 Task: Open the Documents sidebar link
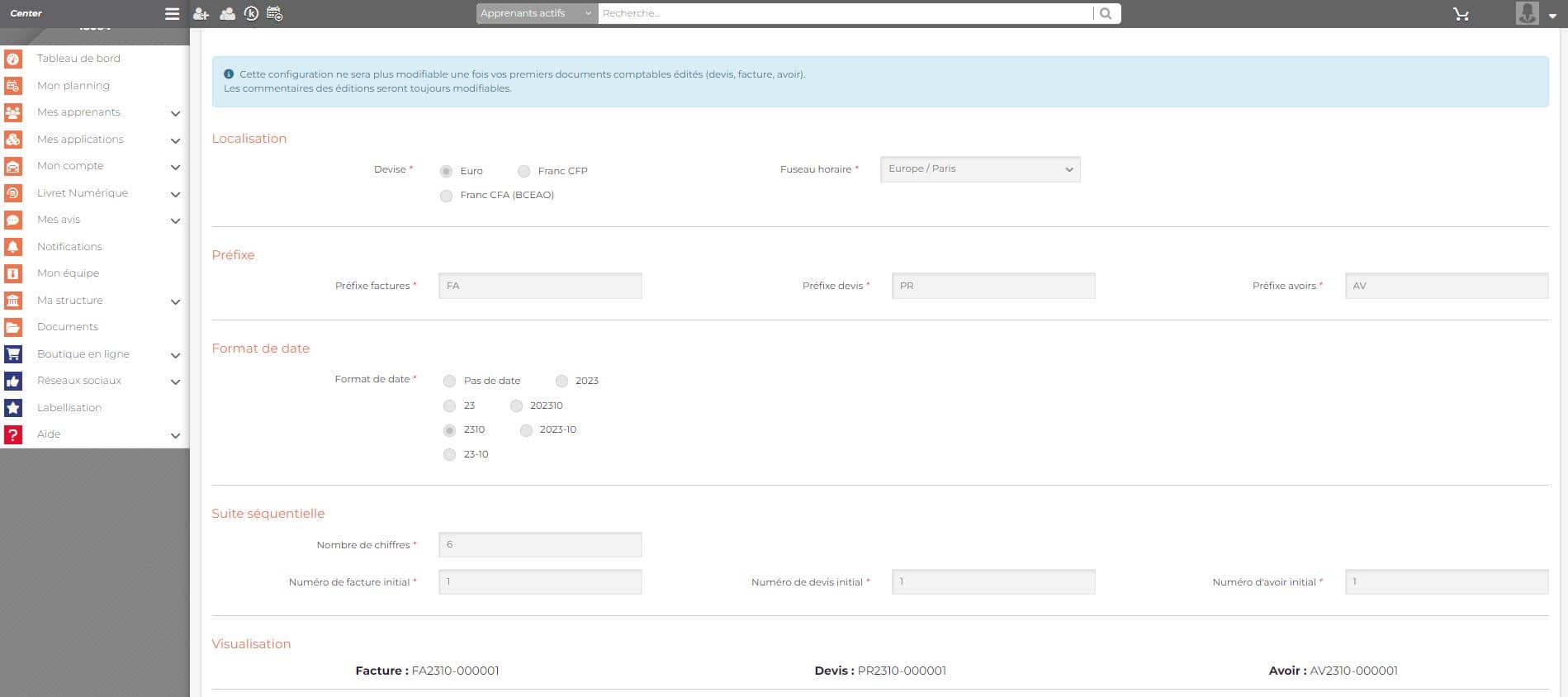(68, 327)
